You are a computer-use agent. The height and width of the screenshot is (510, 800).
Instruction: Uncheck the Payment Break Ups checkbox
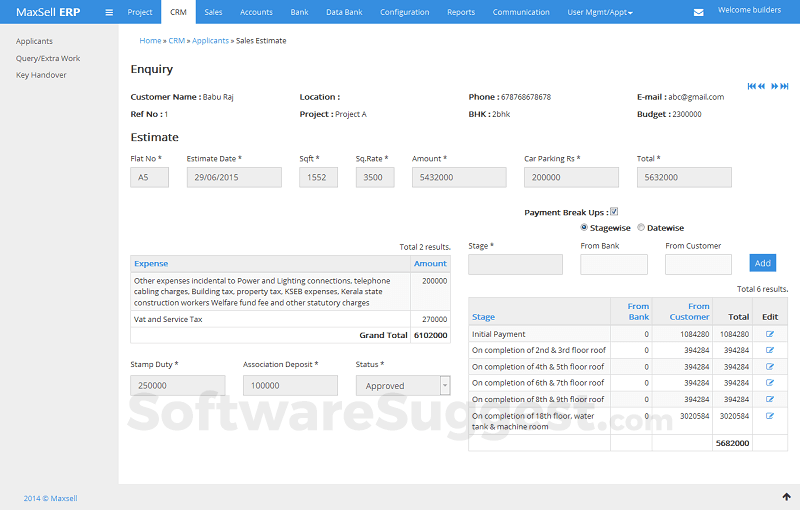coord(614,211)
